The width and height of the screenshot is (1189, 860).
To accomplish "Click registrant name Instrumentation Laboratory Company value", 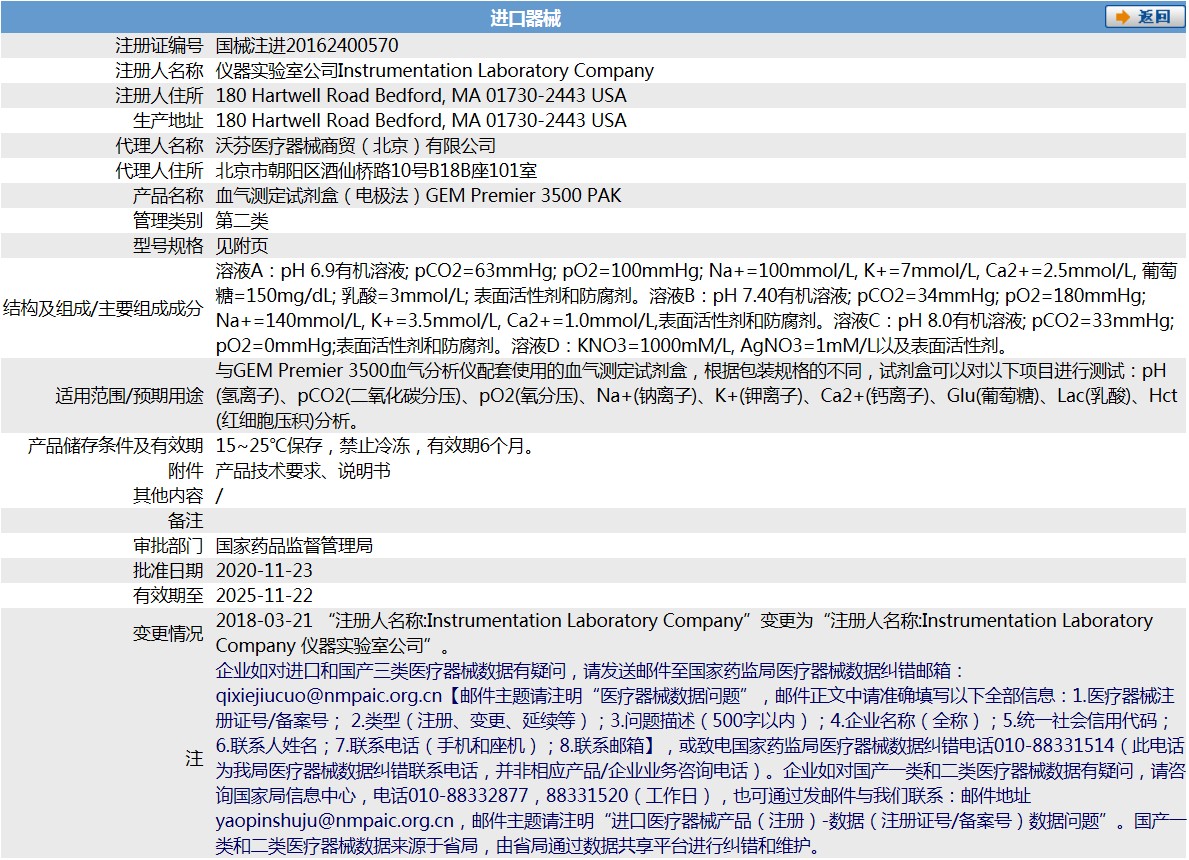I will tap(435, 71).
